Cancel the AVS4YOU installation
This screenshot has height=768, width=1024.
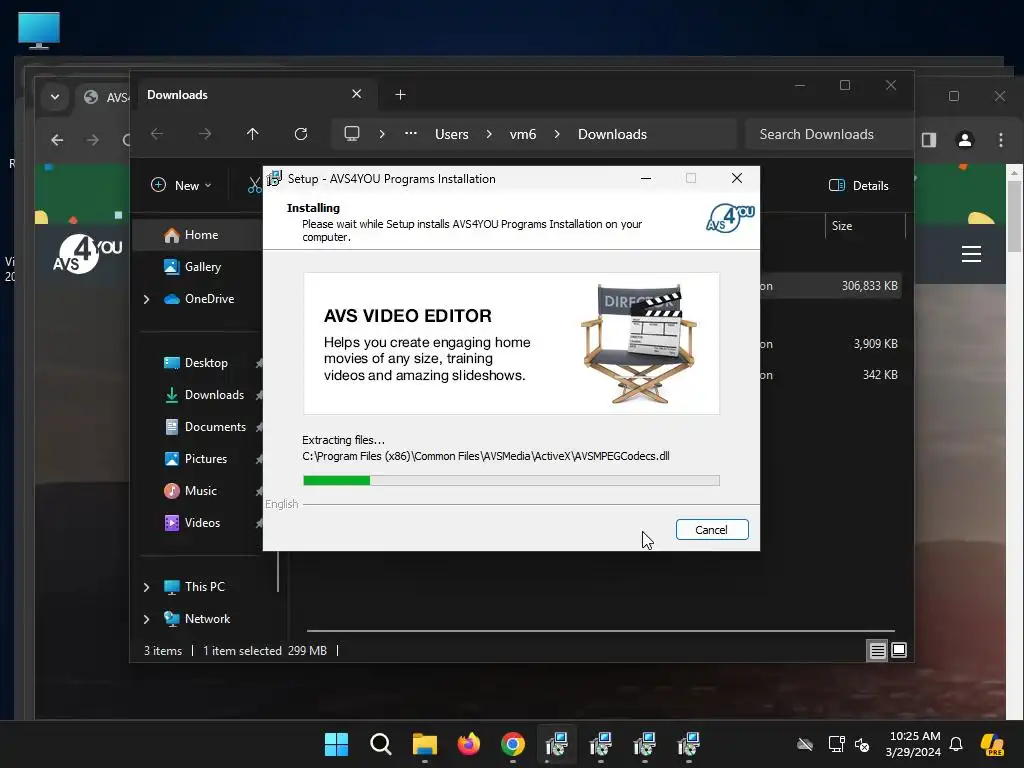(712, 530)
